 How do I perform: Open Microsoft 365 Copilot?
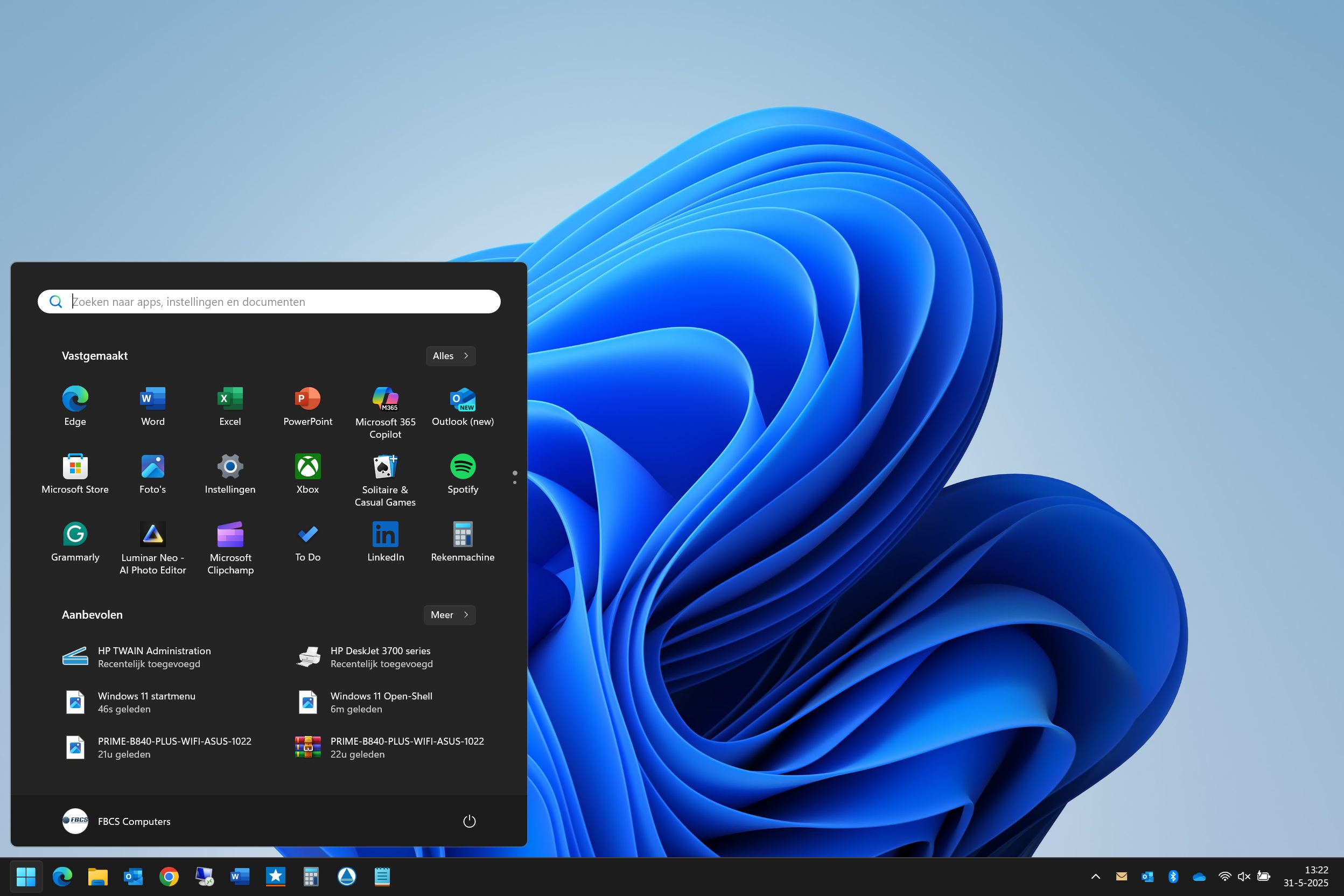pos(385,412)
